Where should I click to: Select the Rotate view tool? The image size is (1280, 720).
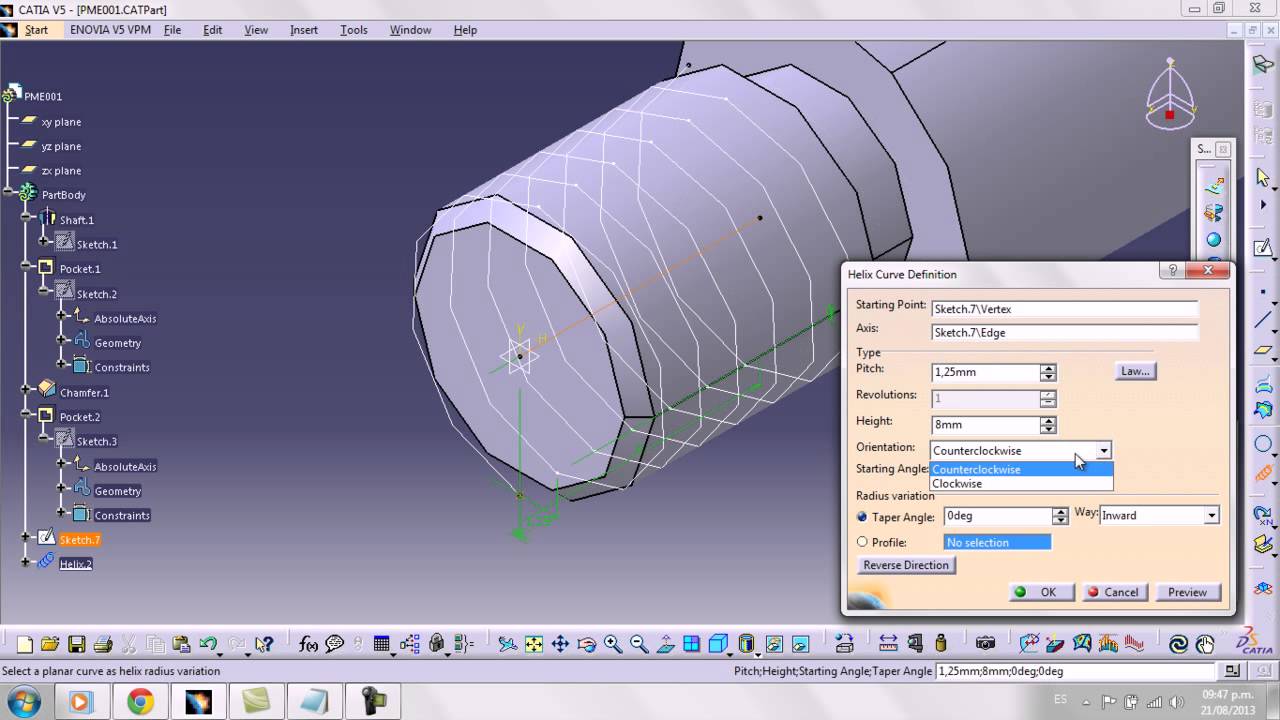[x=587, y=644]
